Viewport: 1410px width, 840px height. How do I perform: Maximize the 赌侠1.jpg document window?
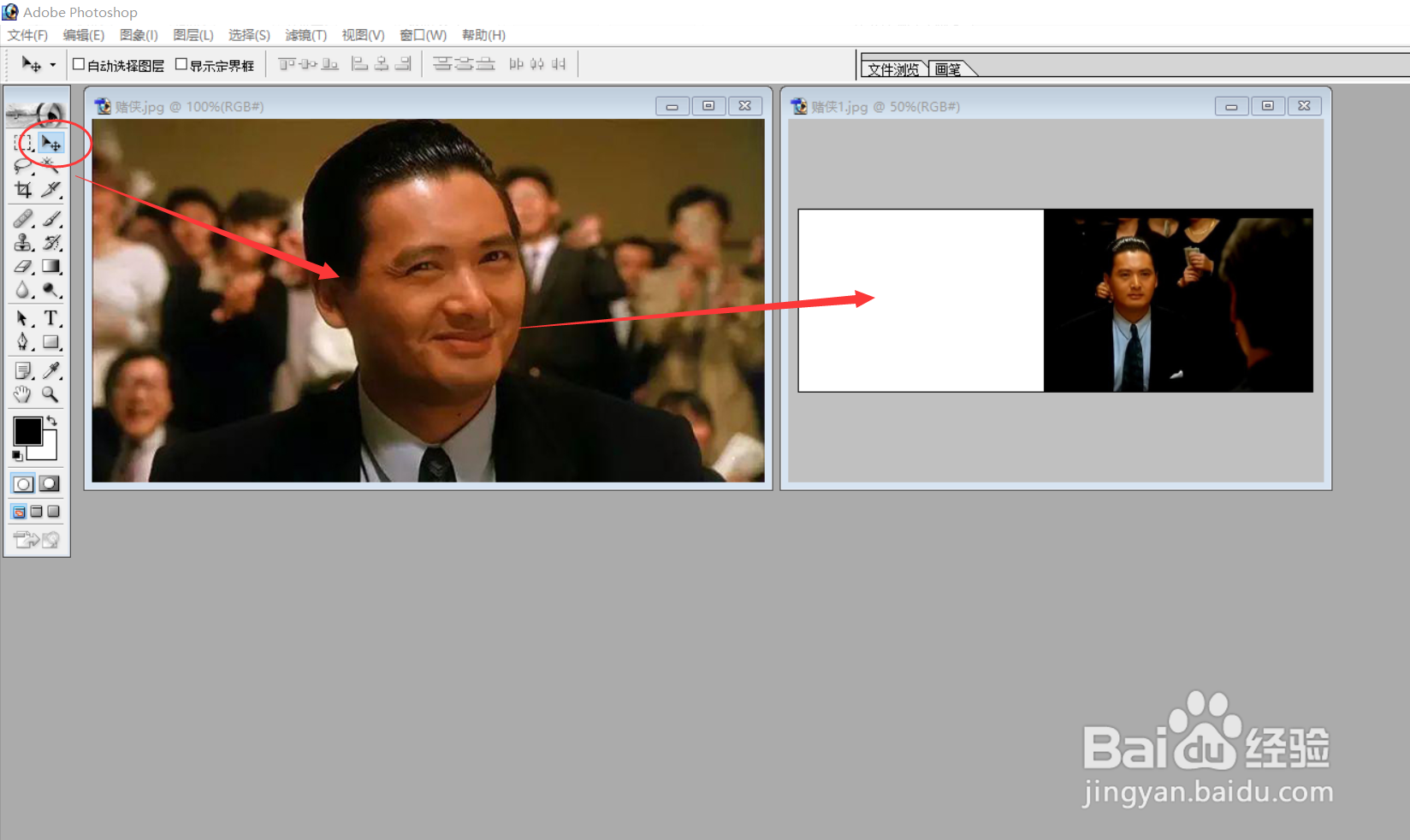tap(1267, 106)
